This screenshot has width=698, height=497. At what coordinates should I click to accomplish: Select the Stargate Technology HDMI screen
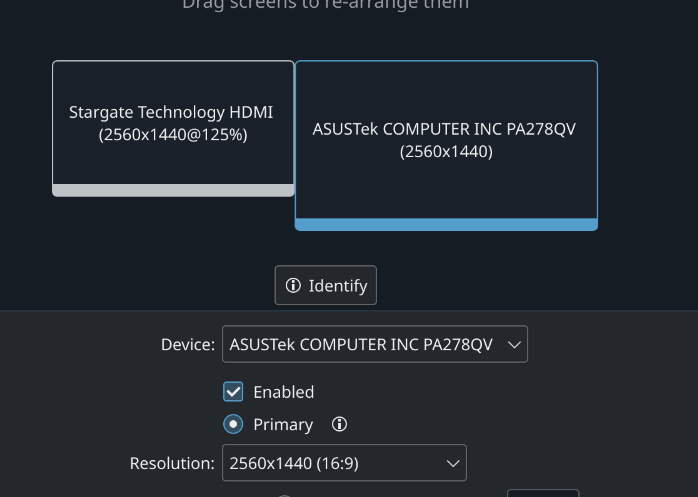point(172,124)
